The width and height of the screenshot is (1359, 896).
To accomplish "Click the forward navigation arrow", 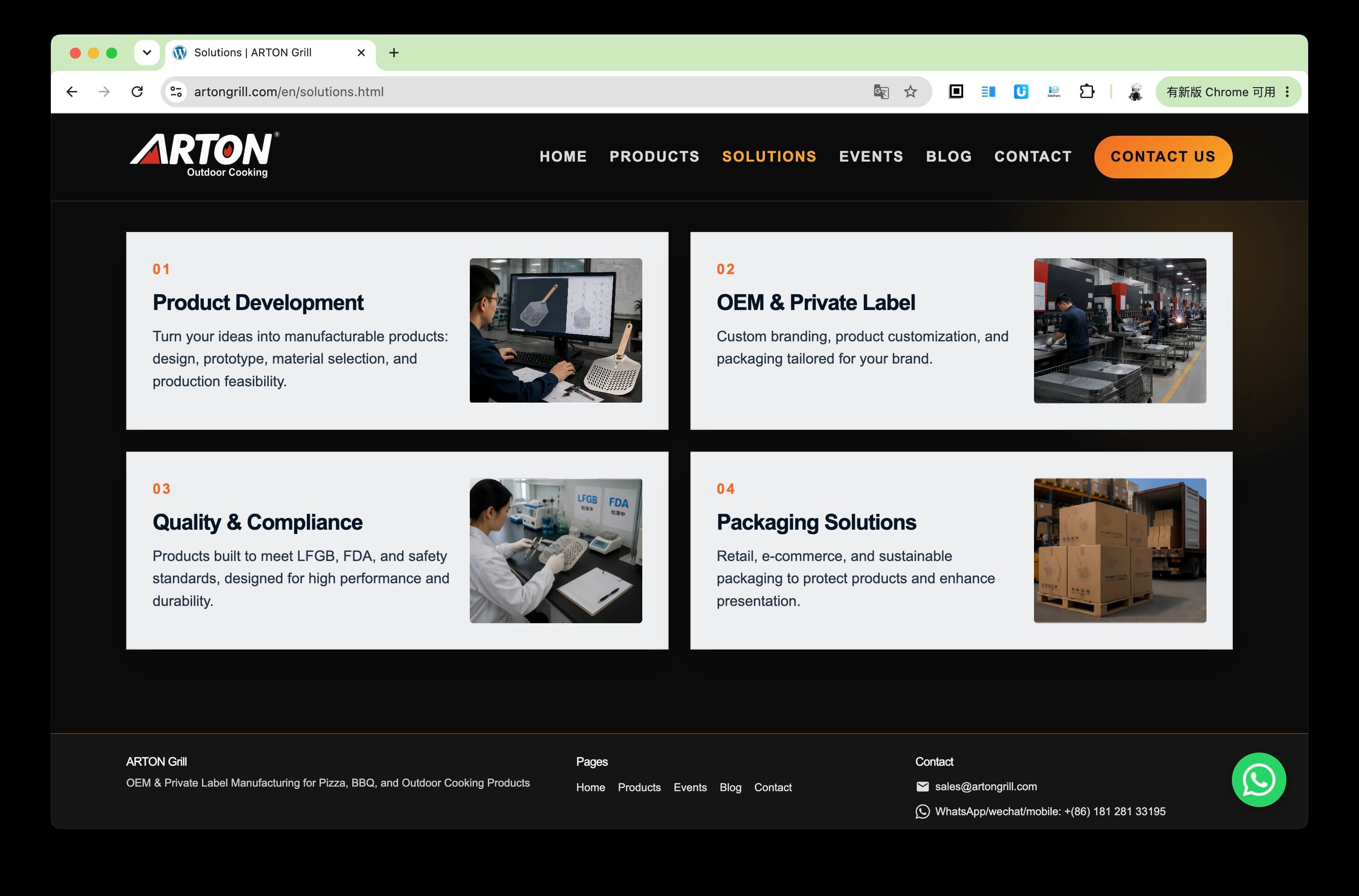I will tap(104, 91).
